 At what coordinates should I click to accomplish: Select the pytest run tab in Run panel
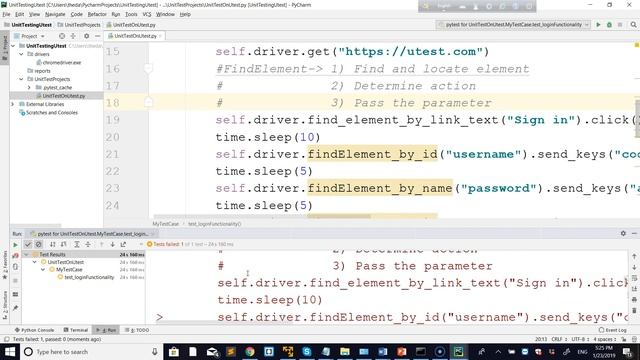pyautogui.click(x=92, y=234)
